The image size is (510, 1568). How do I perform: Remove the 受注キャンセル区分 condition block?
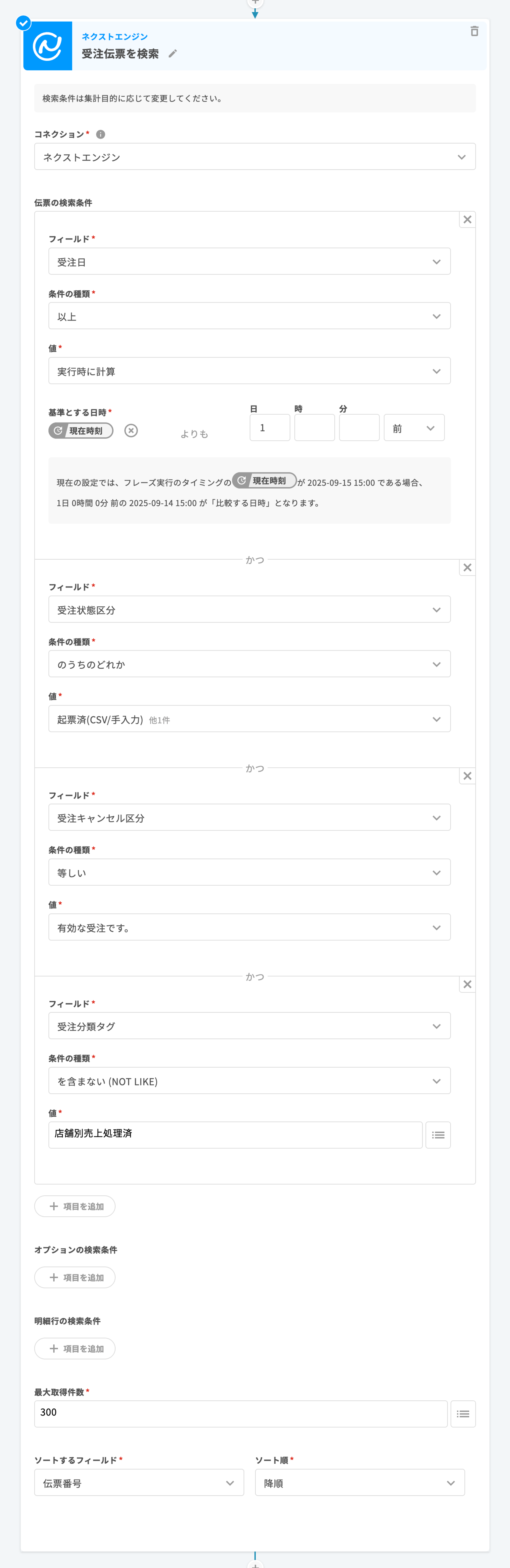pos(467,775)
